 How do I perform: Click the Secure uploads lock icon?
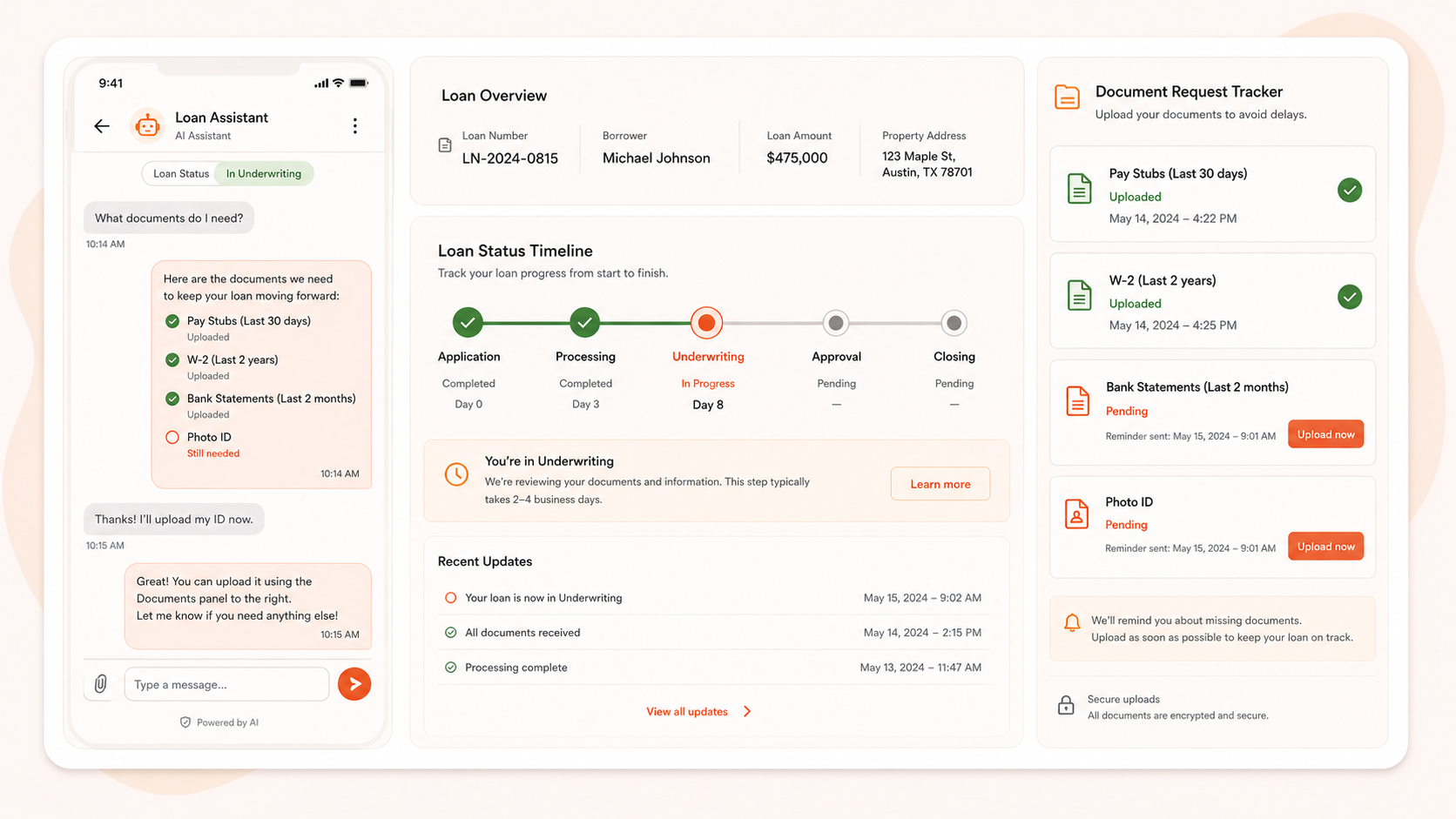(x=1066, y=705)
